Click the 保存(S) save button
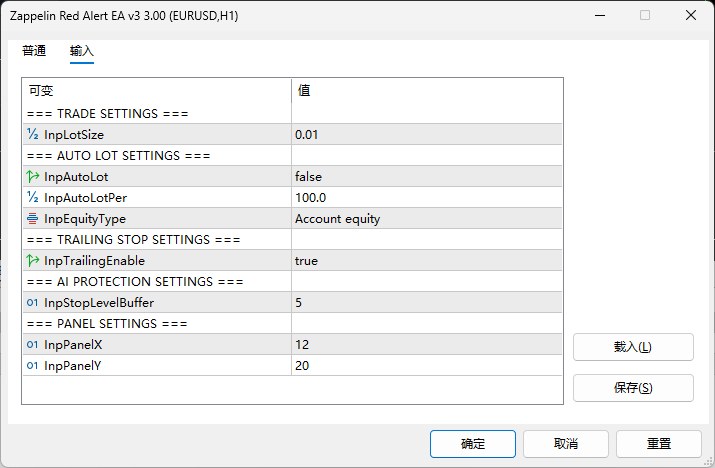This screenshot has height=468, width=715. (x=633, y=388)
